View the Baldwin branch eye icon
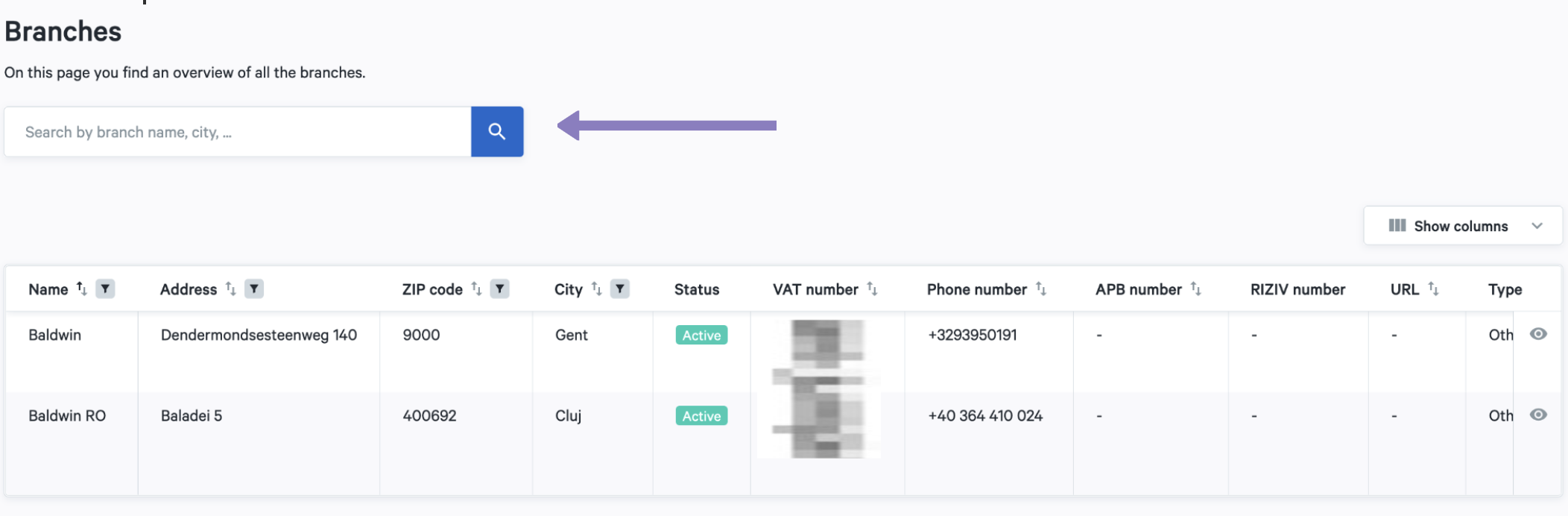 point(1538,334)
